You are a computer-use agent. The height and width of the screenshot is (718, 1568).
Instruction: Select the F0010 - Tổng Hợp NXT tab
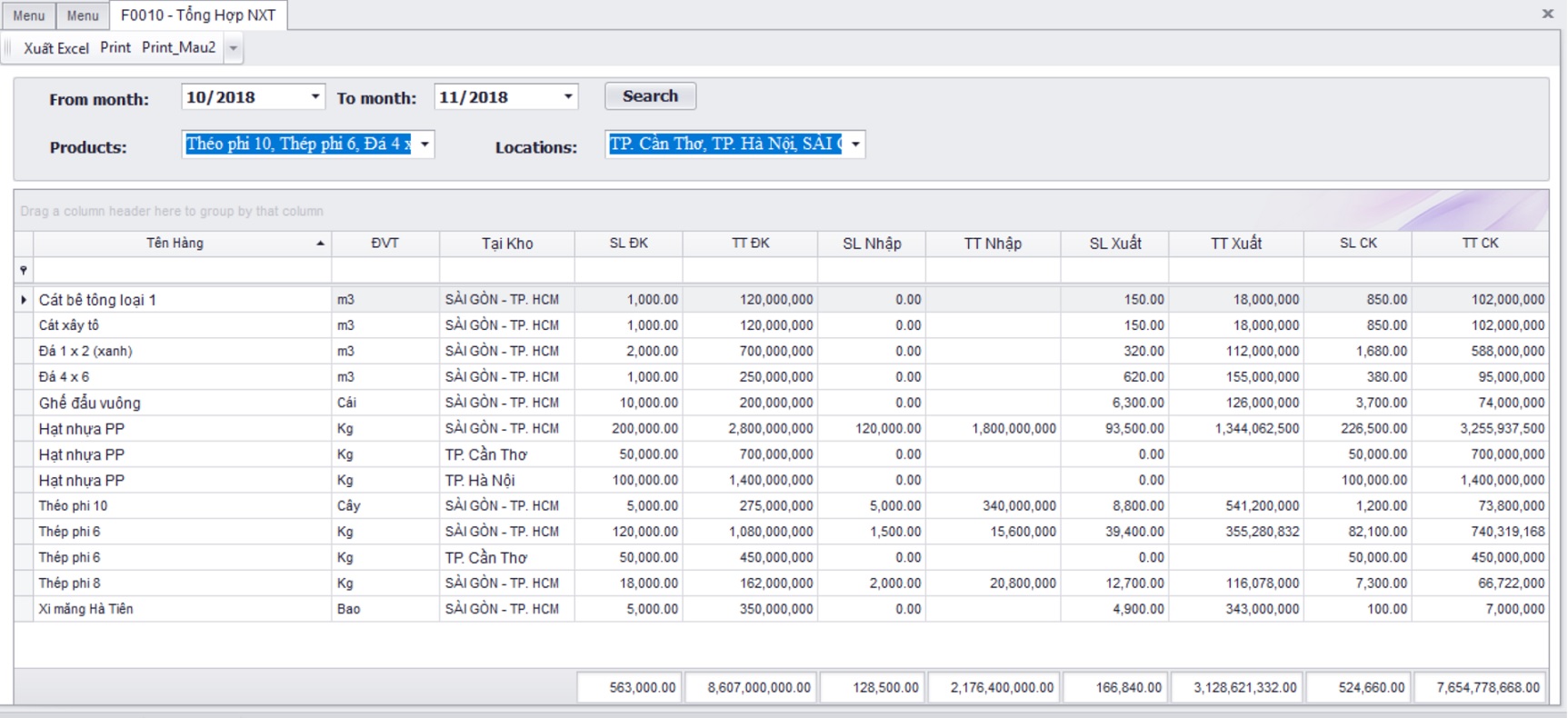(x=198, y=15)
